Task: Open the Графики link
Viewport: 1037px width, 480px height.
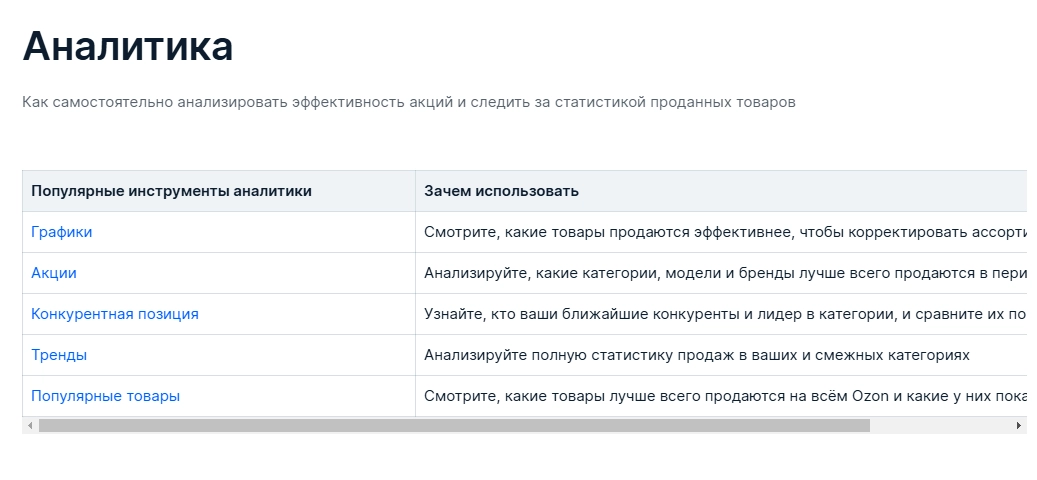Action: point(61,232)
